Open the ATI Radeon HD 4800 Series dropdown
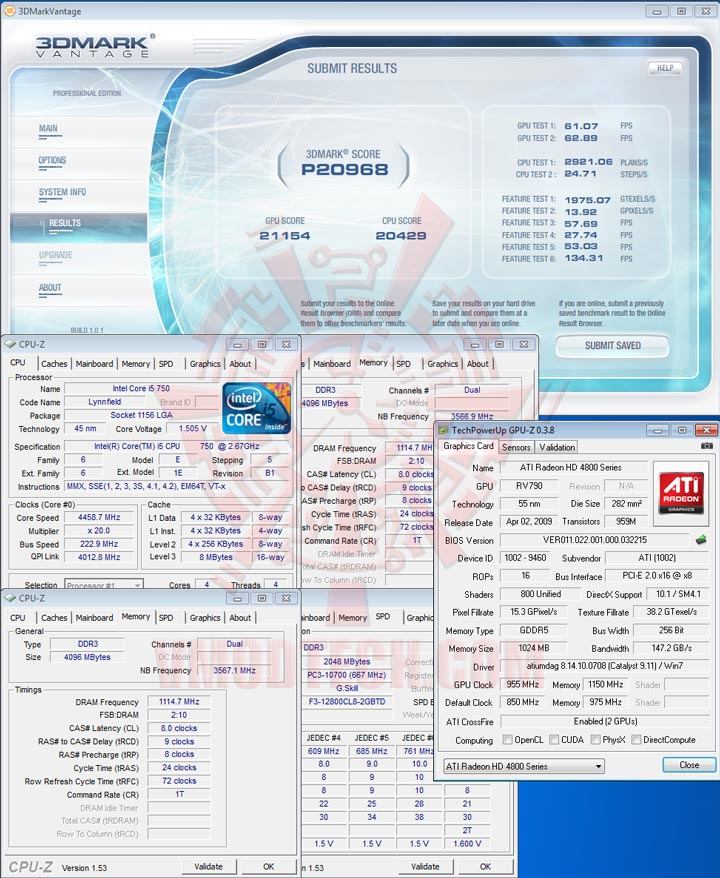Image resolution: width=720 pixels, height=878 pixels. point(524,766)
